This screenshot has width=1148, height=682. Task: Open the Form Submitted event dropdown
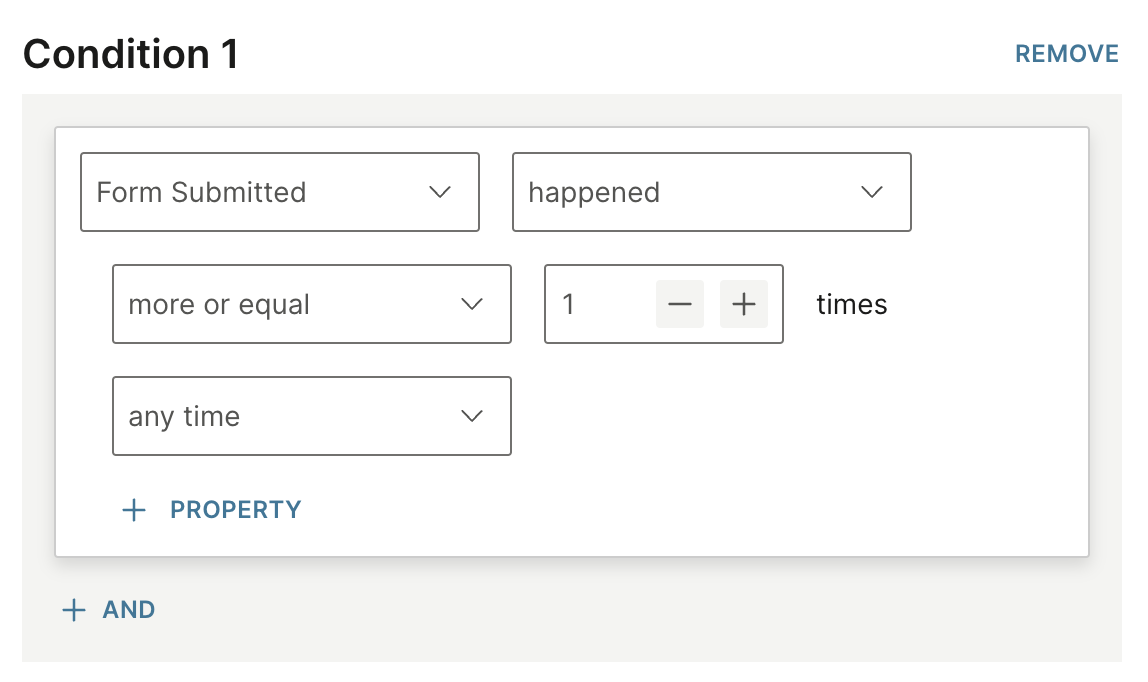pos(280,192)
